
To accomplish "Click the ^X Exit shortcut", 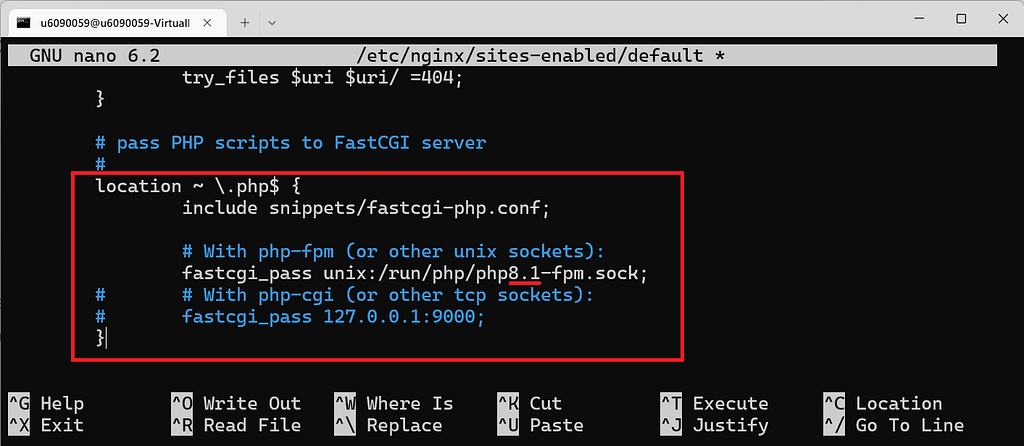I will 46,426.
